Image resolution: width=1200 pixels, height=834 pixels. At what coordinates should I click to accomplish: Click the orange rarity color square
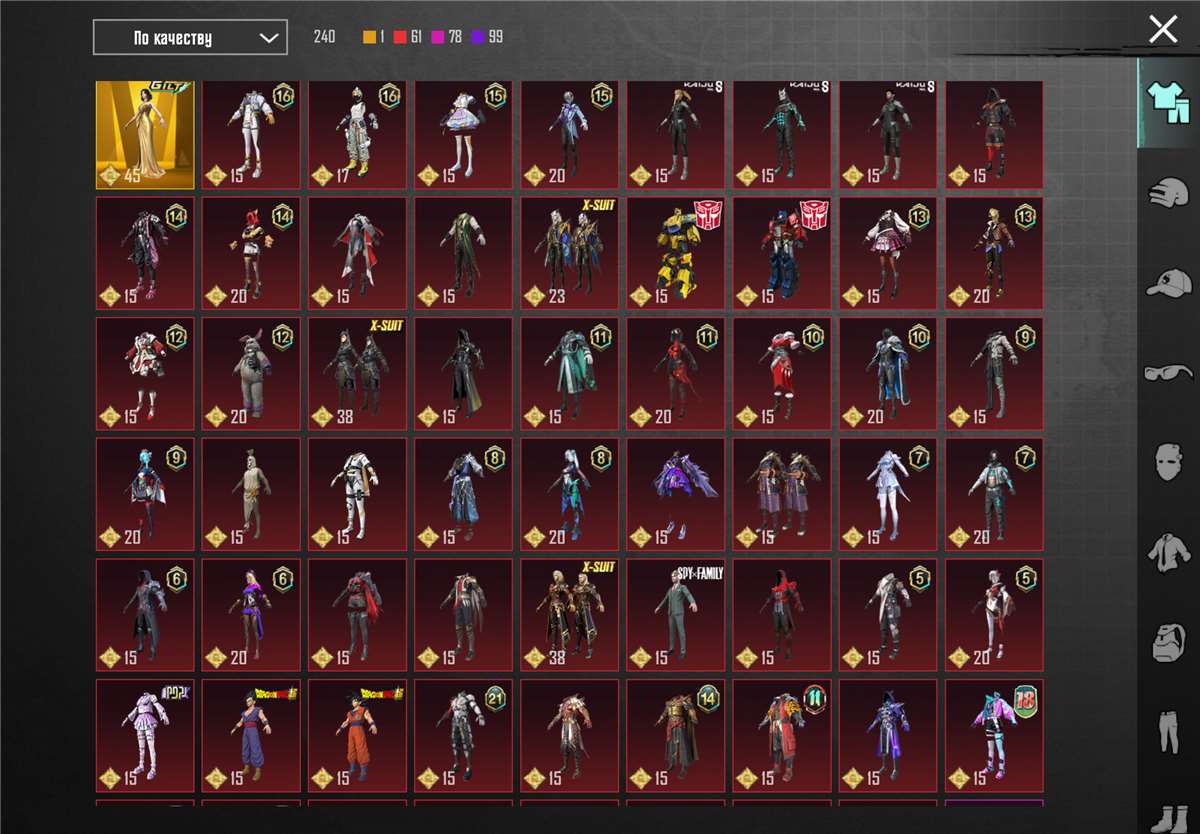point(369,38)
